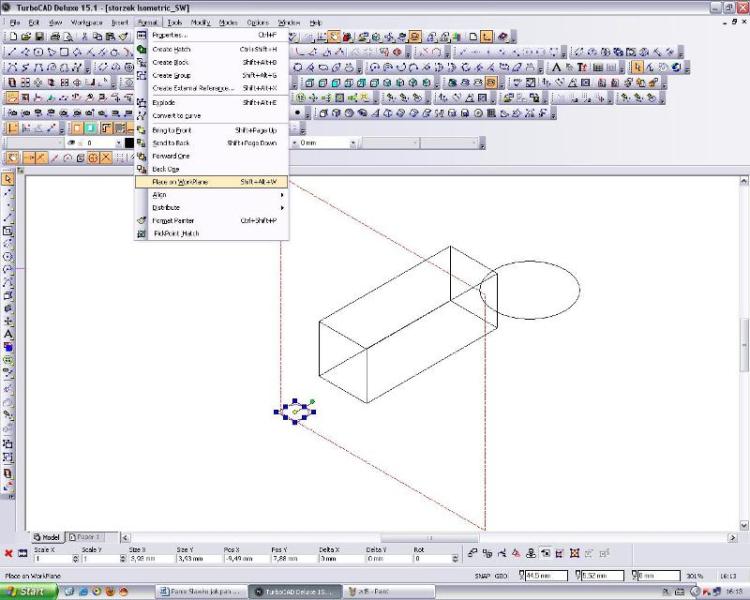
Task: Click the New document icon
Action: (x=11, y=36)
